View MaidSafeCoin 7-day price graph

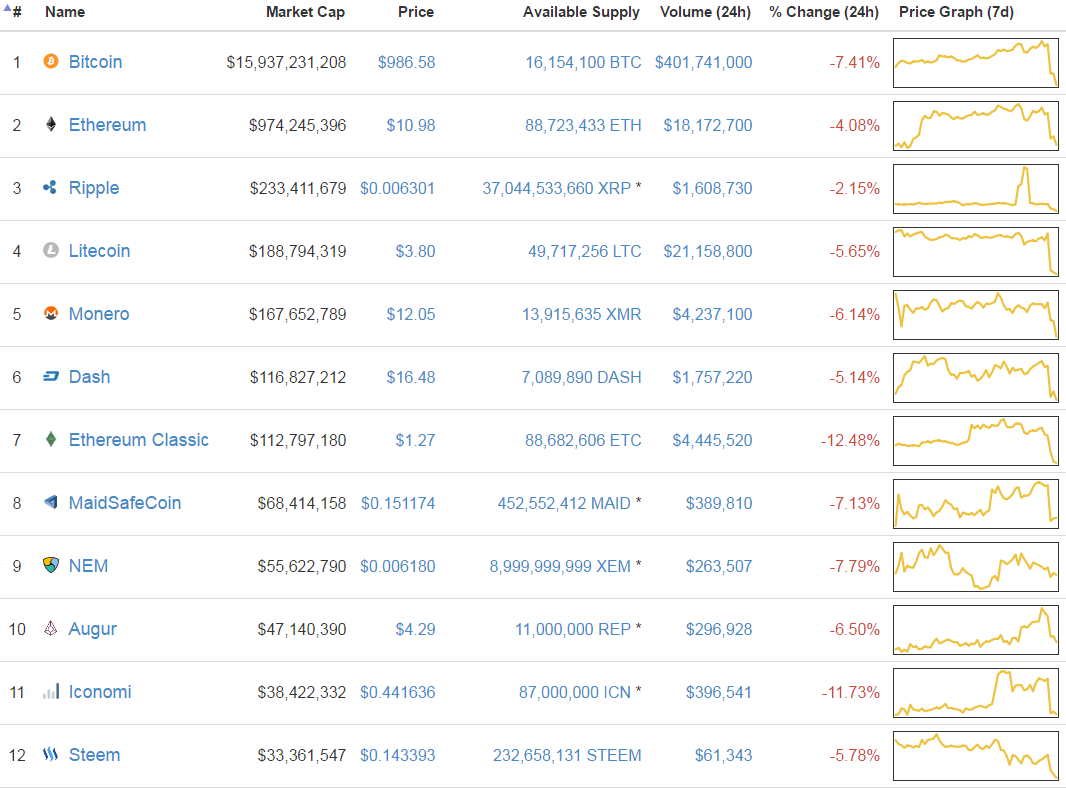pos(976,504)
